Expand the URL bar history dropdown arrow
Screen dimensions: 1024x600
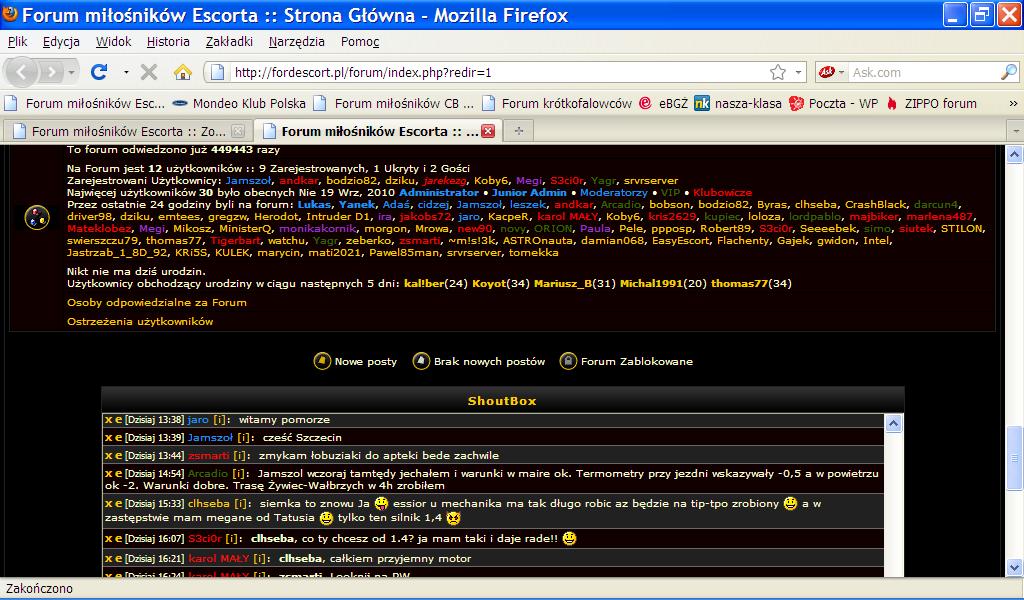(798, 72)
